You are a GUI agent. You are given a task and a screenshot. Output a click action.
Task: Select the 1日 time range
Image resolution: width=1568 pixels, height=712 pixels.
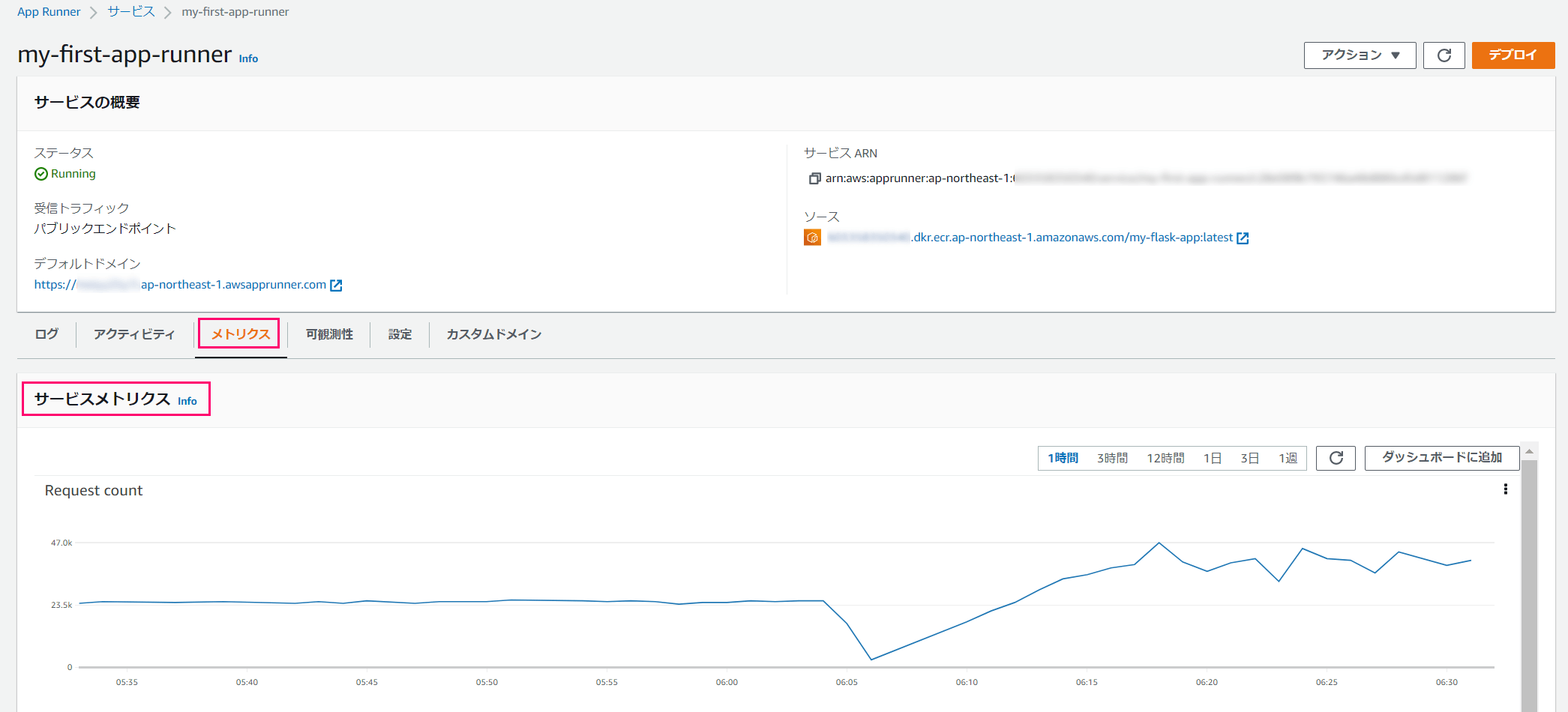(x=1213, y=458)
